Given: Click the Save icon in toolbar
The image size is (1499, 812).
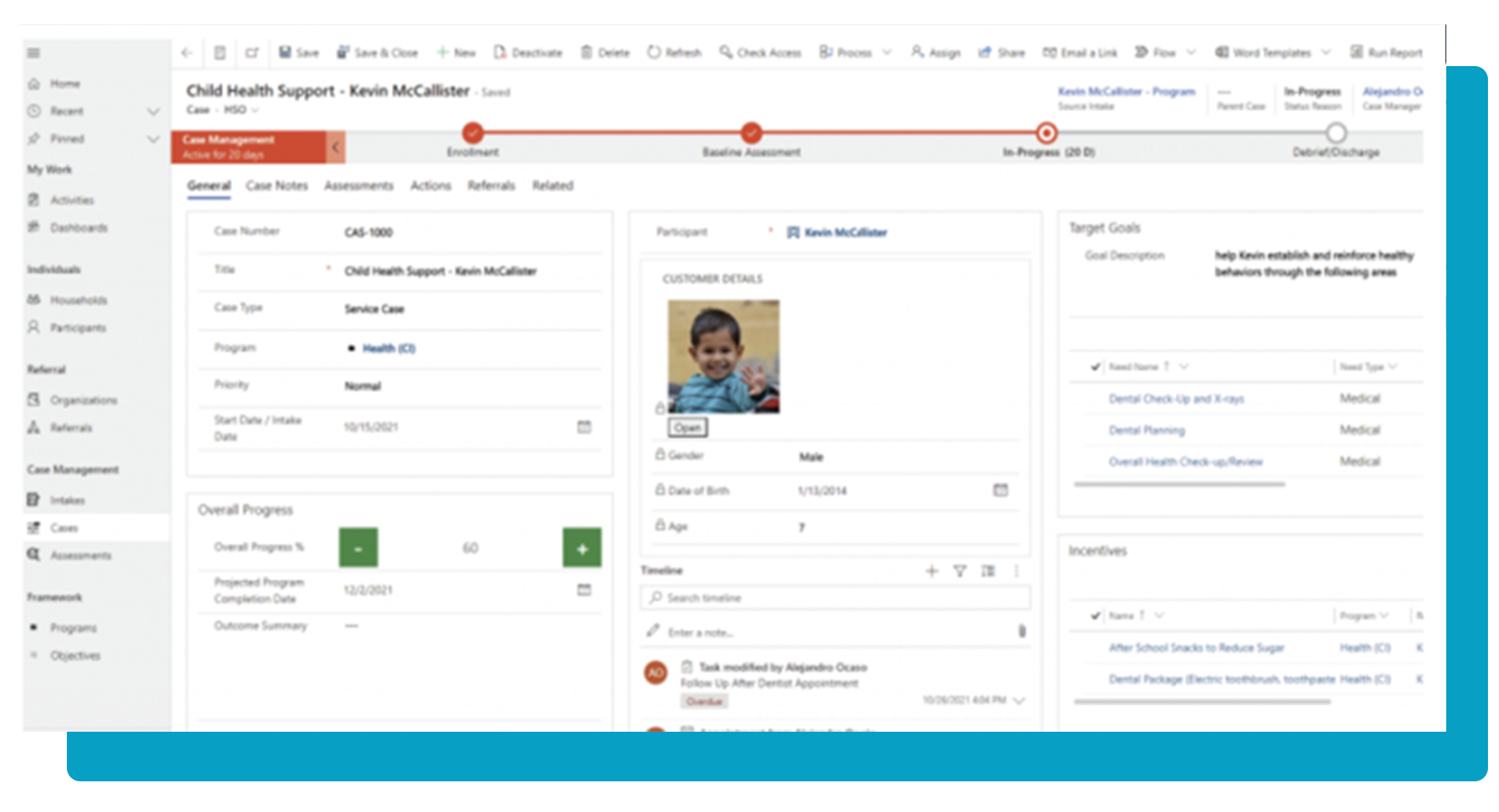Looking at the screenshot, I should (x=286, y=53).
